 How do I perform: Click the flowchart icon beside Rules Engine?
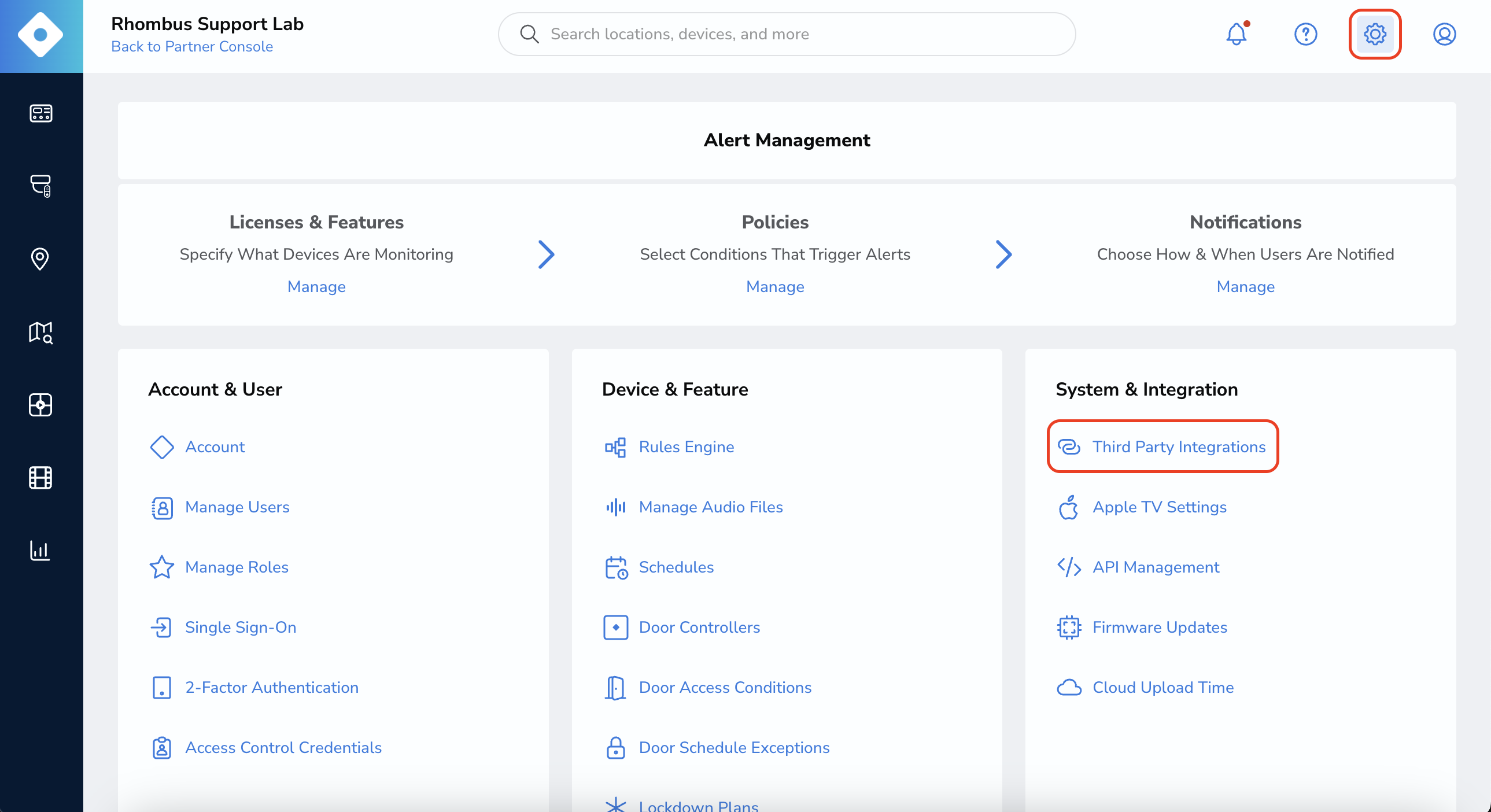pos(615,447)
